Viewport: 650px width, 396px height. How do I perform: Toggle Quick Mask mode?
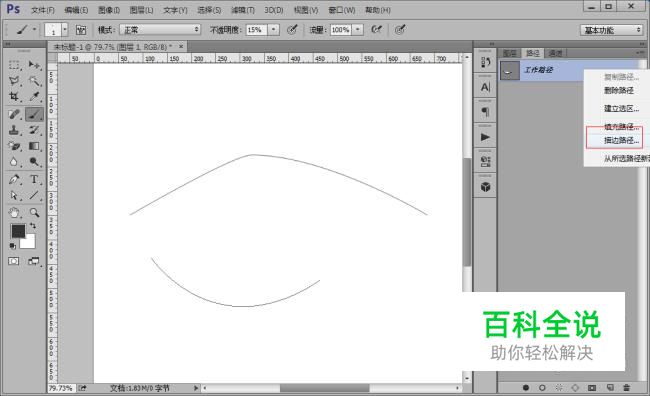tap(14, 261)
